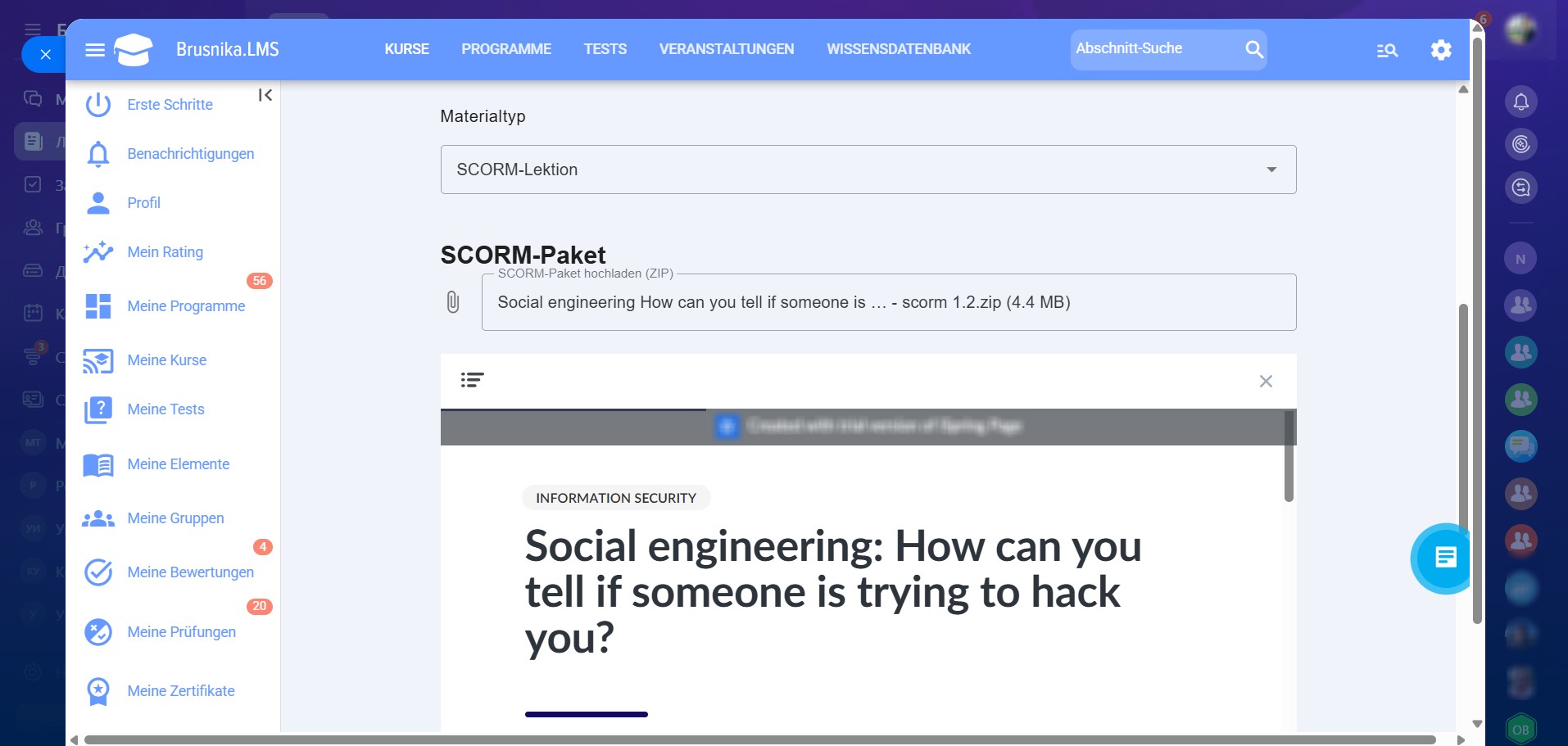Go to the WISSENSDATENBANK menu

pyautogui.click(x=898, y=49)
